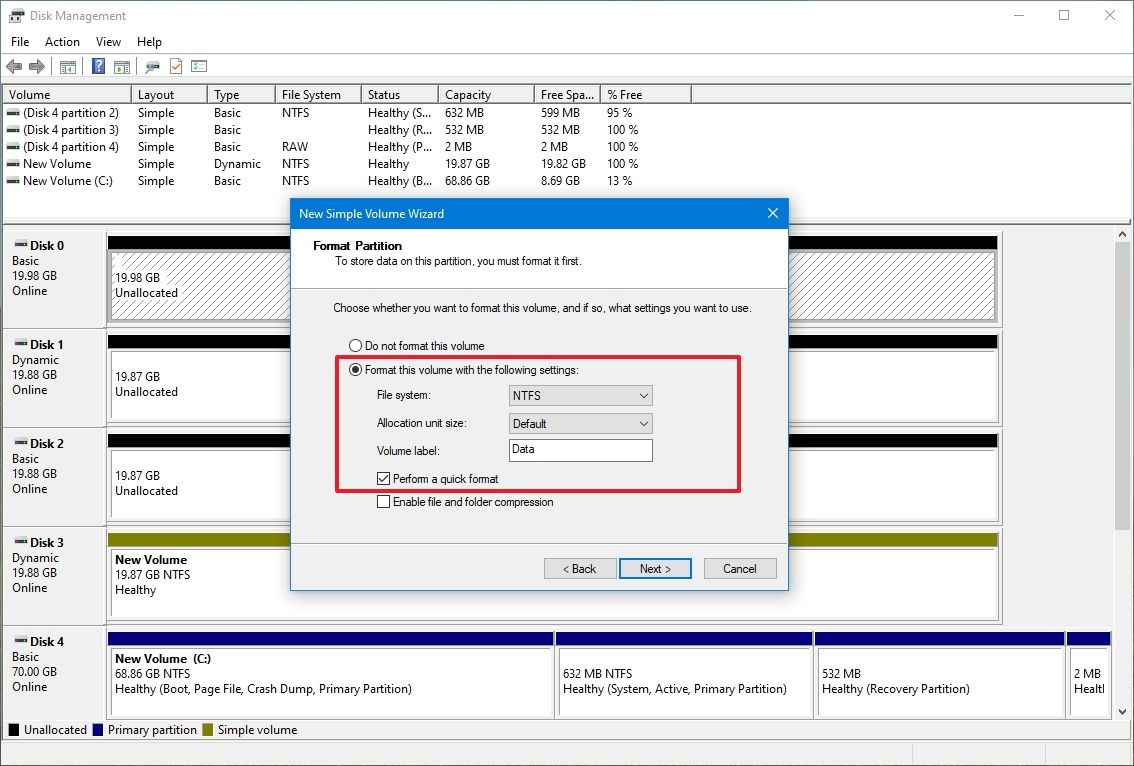Screen dimensions: 1134x766
Task: Open Help using the question mark icon
Action: [98, 66]
